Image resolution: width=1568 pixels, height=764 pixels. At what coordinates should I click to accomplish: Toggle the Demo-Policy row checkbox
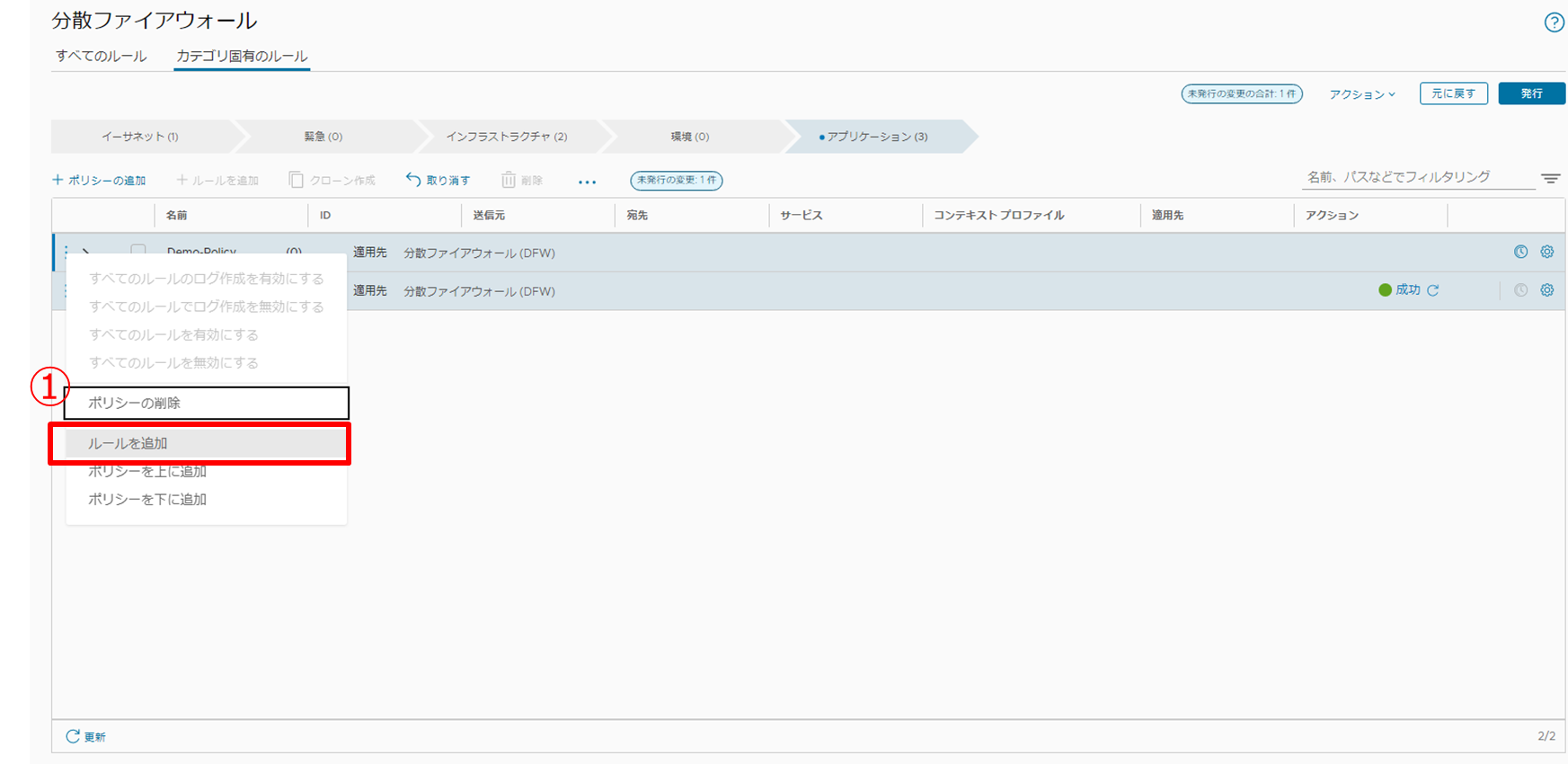(x=138, y=249)
